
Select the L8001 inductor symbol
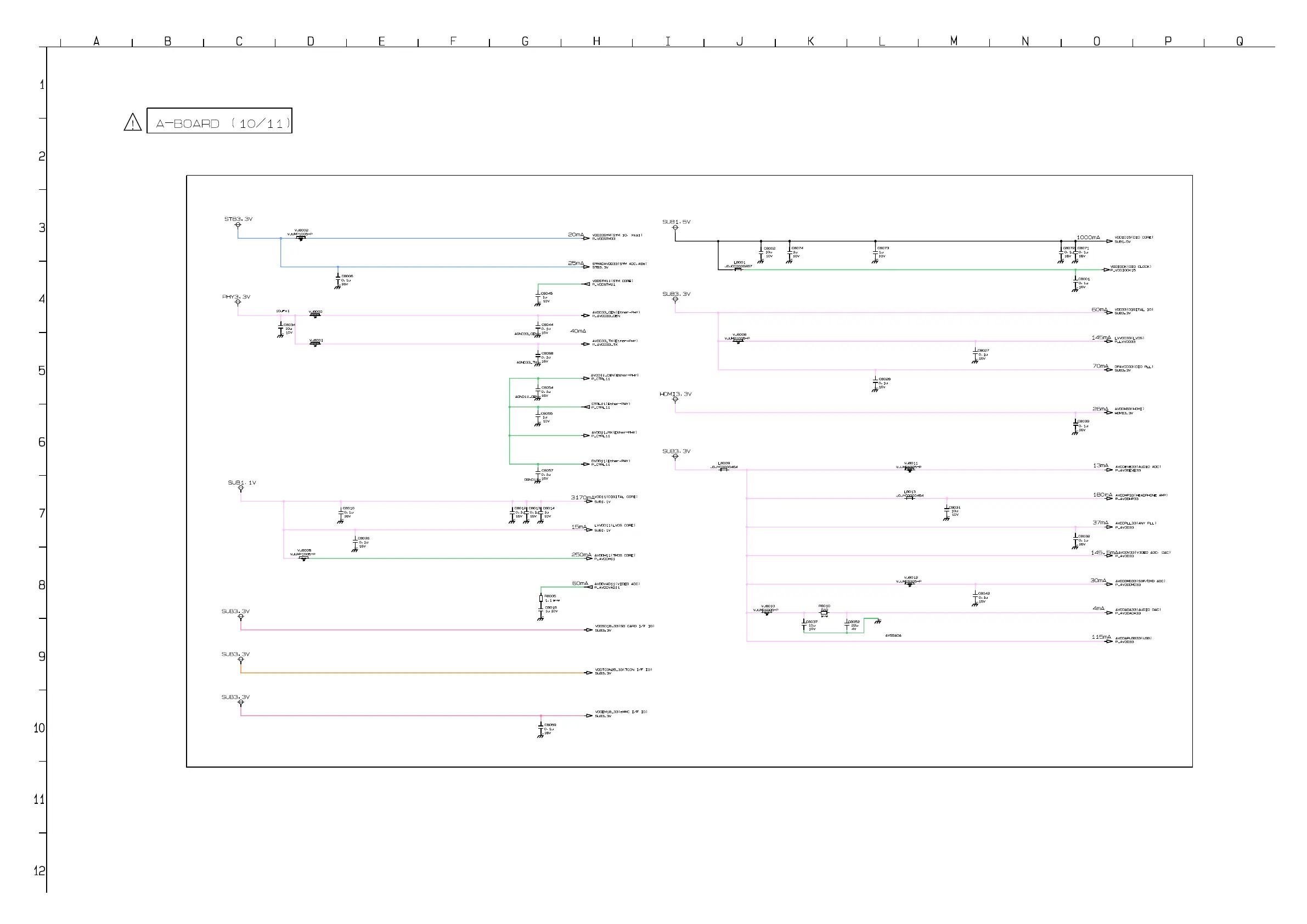pyautogui.click(x=739, y=269)
